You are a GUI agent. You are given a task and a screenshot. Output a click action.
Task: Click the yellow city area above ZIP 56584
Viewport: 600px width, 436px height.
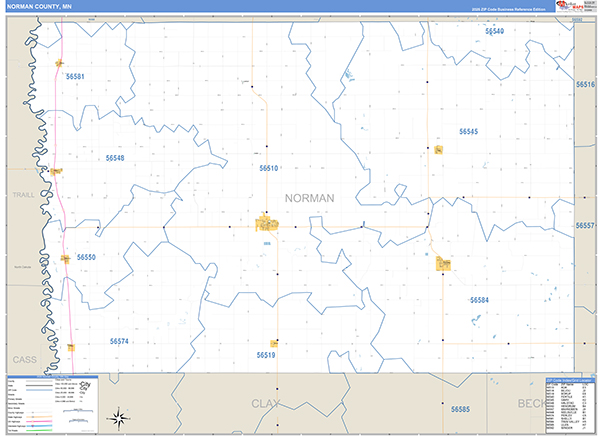click(x=443, y=263)
